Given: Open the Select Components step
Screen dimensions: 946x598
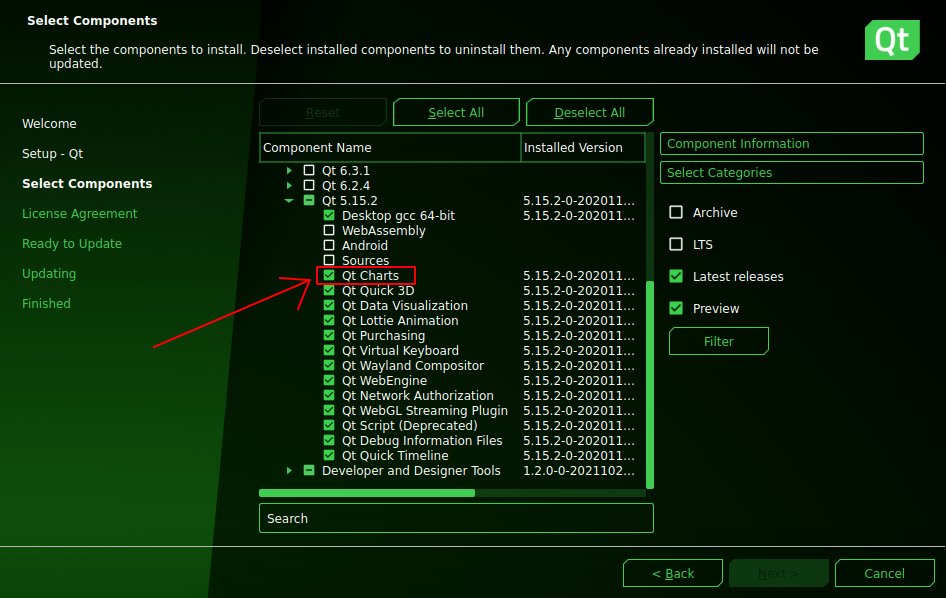Looking at the screenshot, I should (87, 183).
